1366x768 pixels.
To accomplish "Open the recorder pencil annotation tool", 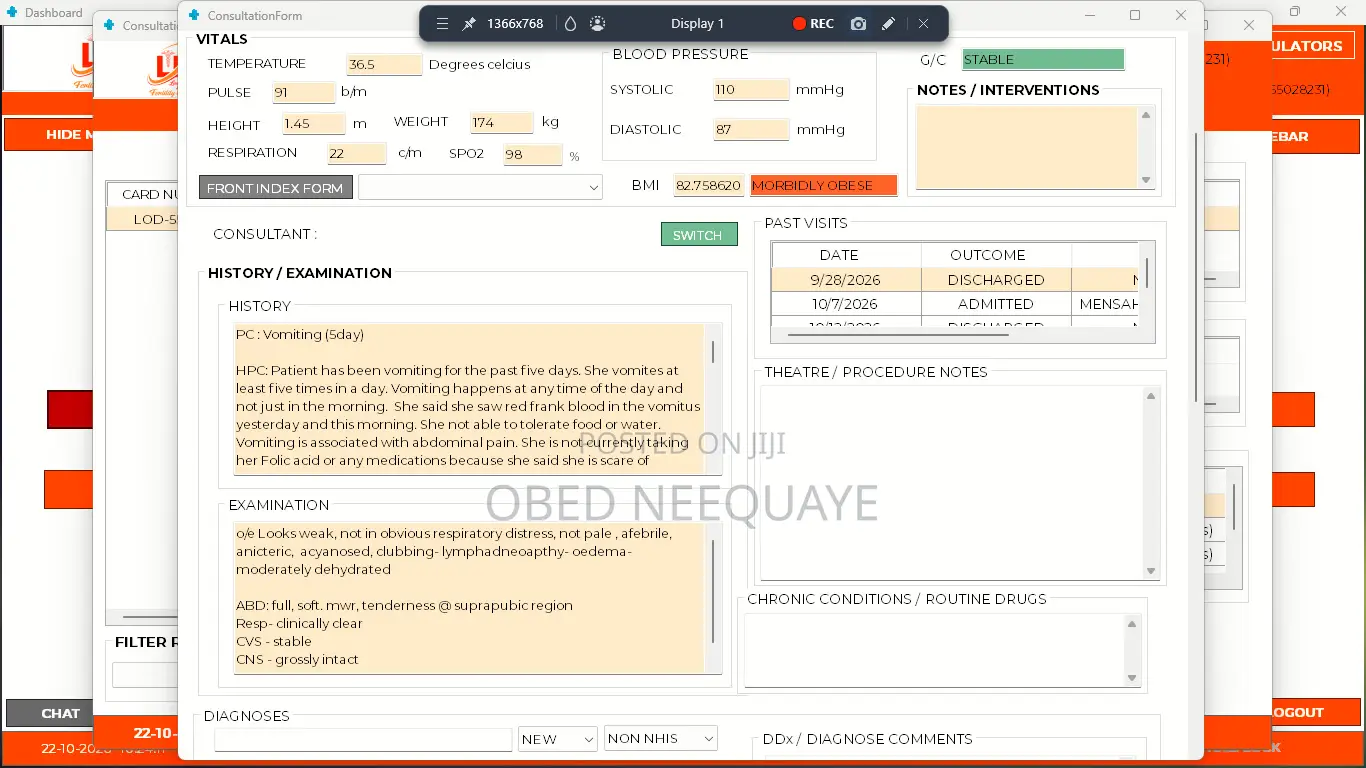I will click(x=888, y=24).
